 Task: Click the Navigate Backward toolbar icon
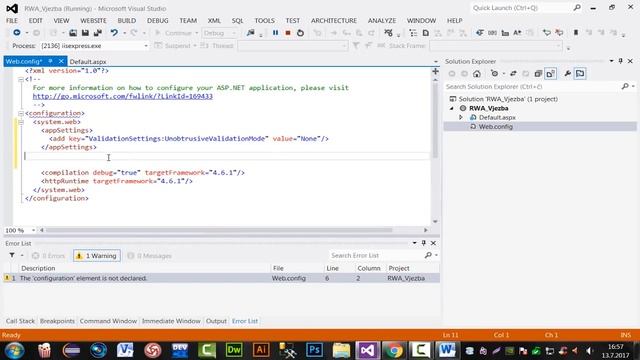[x=17, y=33]
